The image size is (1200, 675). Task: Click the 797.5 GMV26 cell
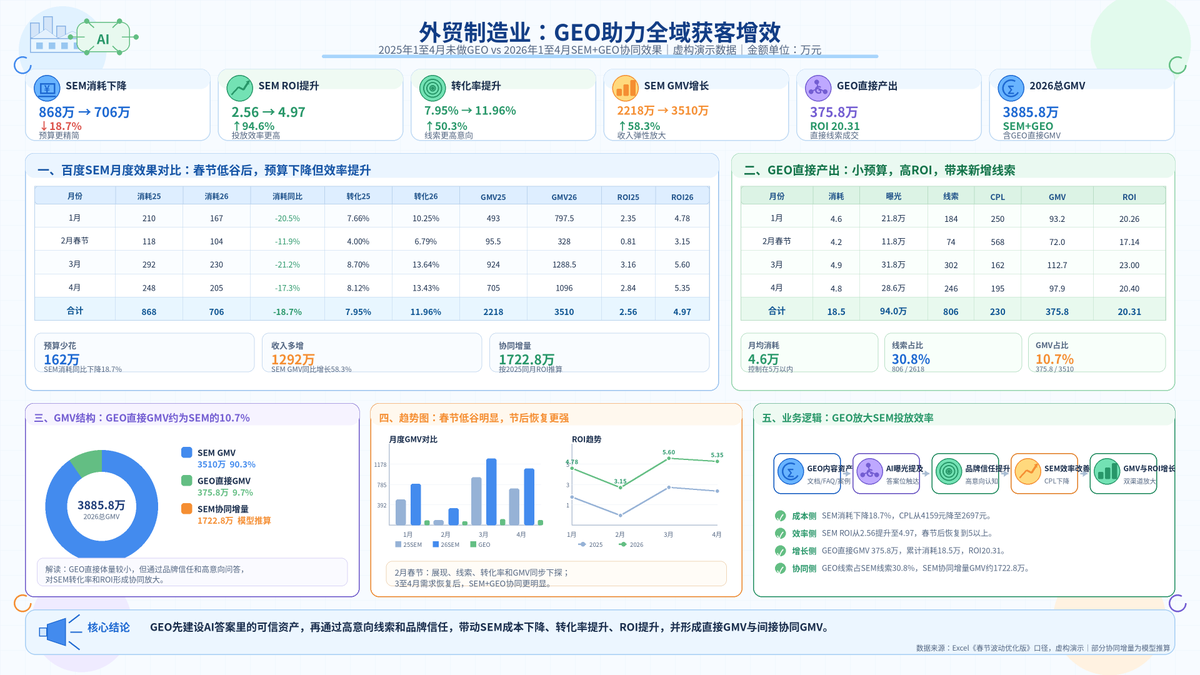coord(564,218)
